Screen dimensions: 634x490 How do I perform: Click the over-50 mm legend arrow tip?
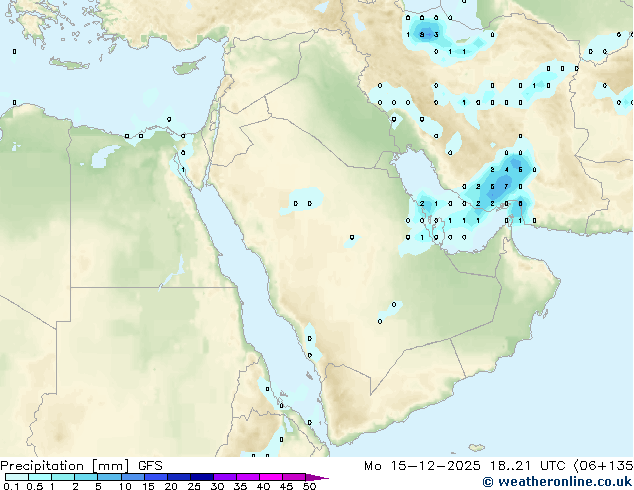tap(317, 477)
